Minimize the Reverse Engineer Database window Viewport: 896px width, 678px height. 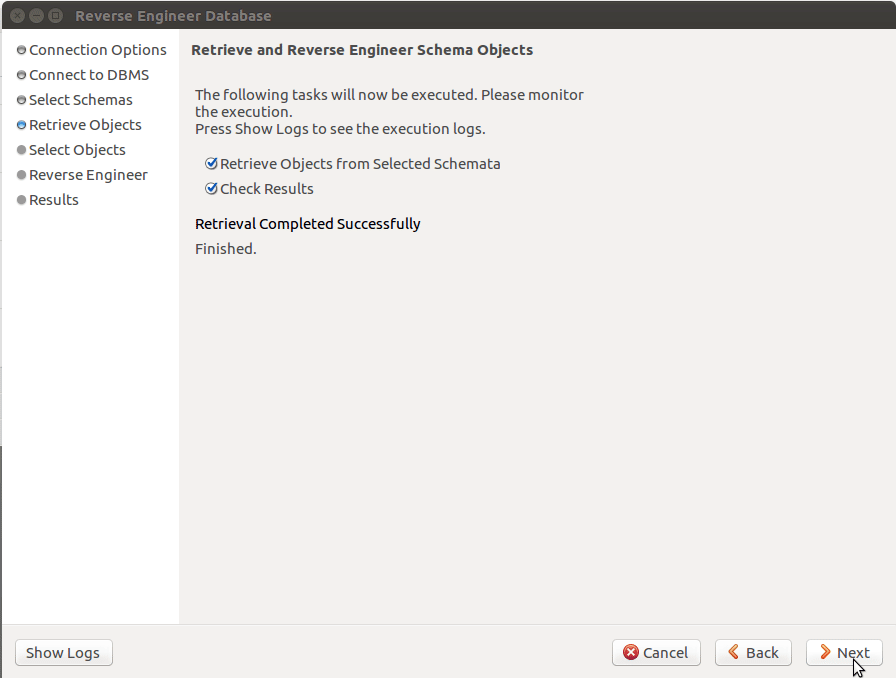[x=37, y=16]
